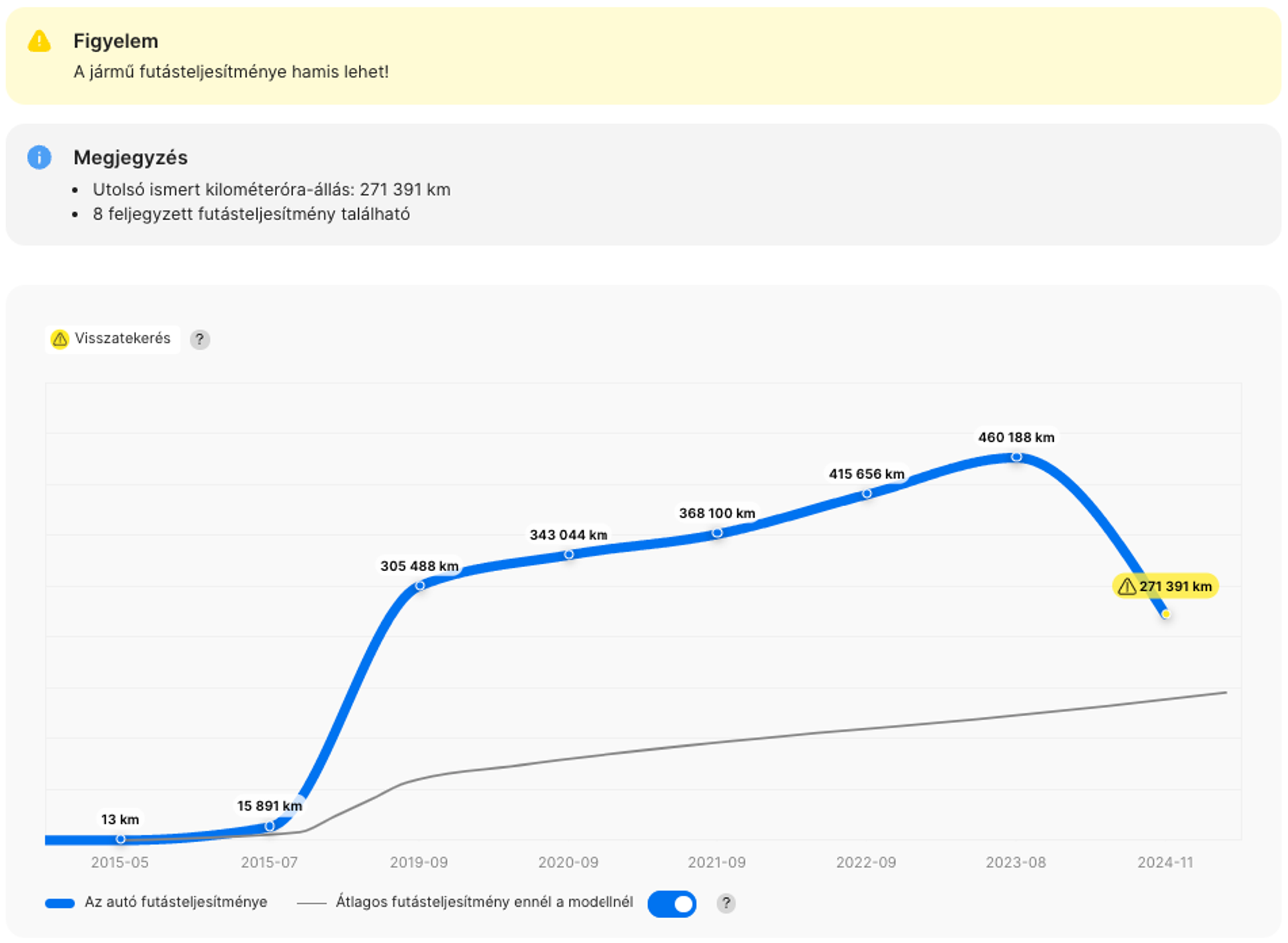The height and width of the screenshot is (943, 1288).
Task: Click the yellow final data point at 2024-11
Action: 1166,614
